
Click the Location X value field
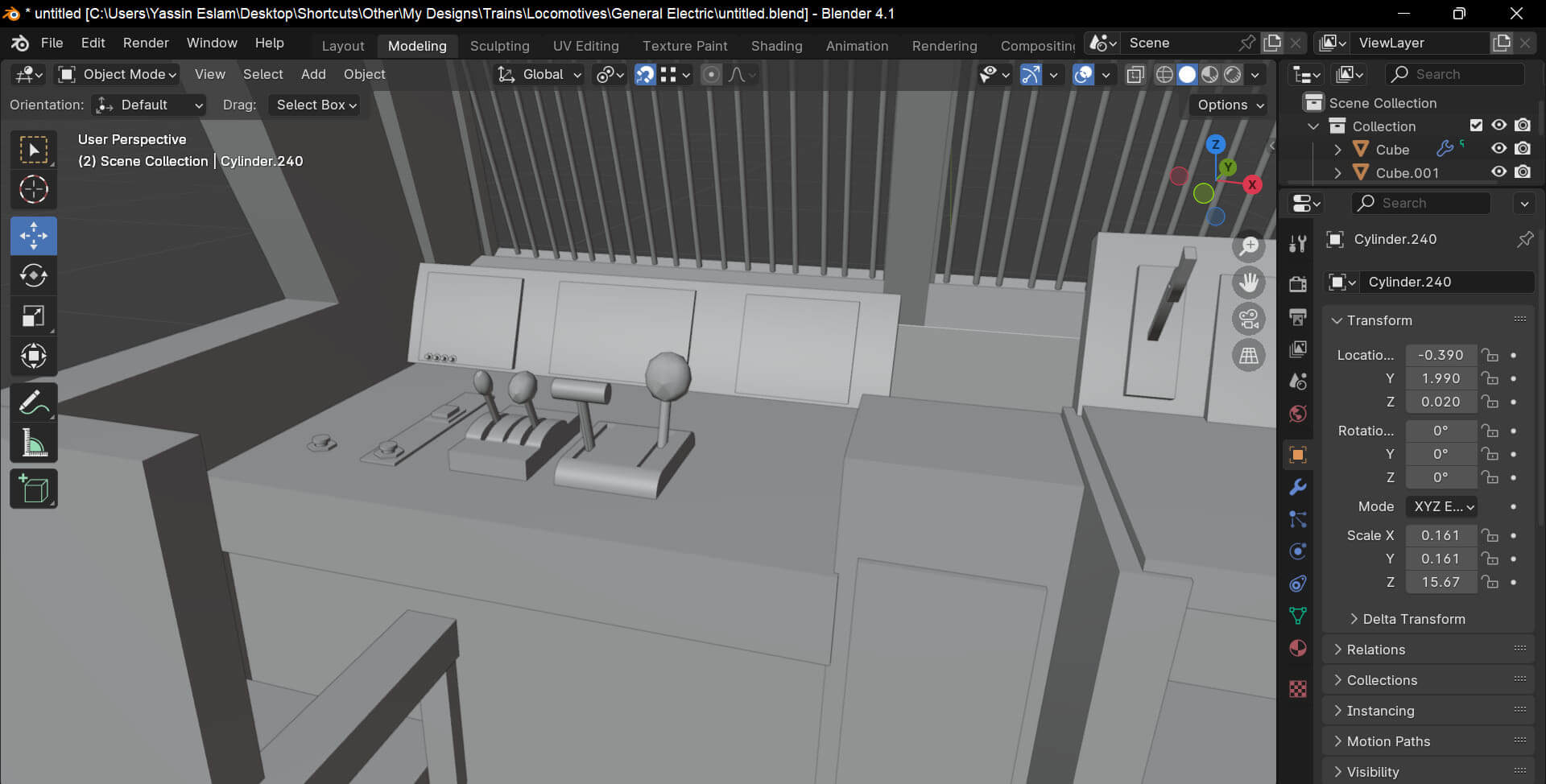[1440, 355]
